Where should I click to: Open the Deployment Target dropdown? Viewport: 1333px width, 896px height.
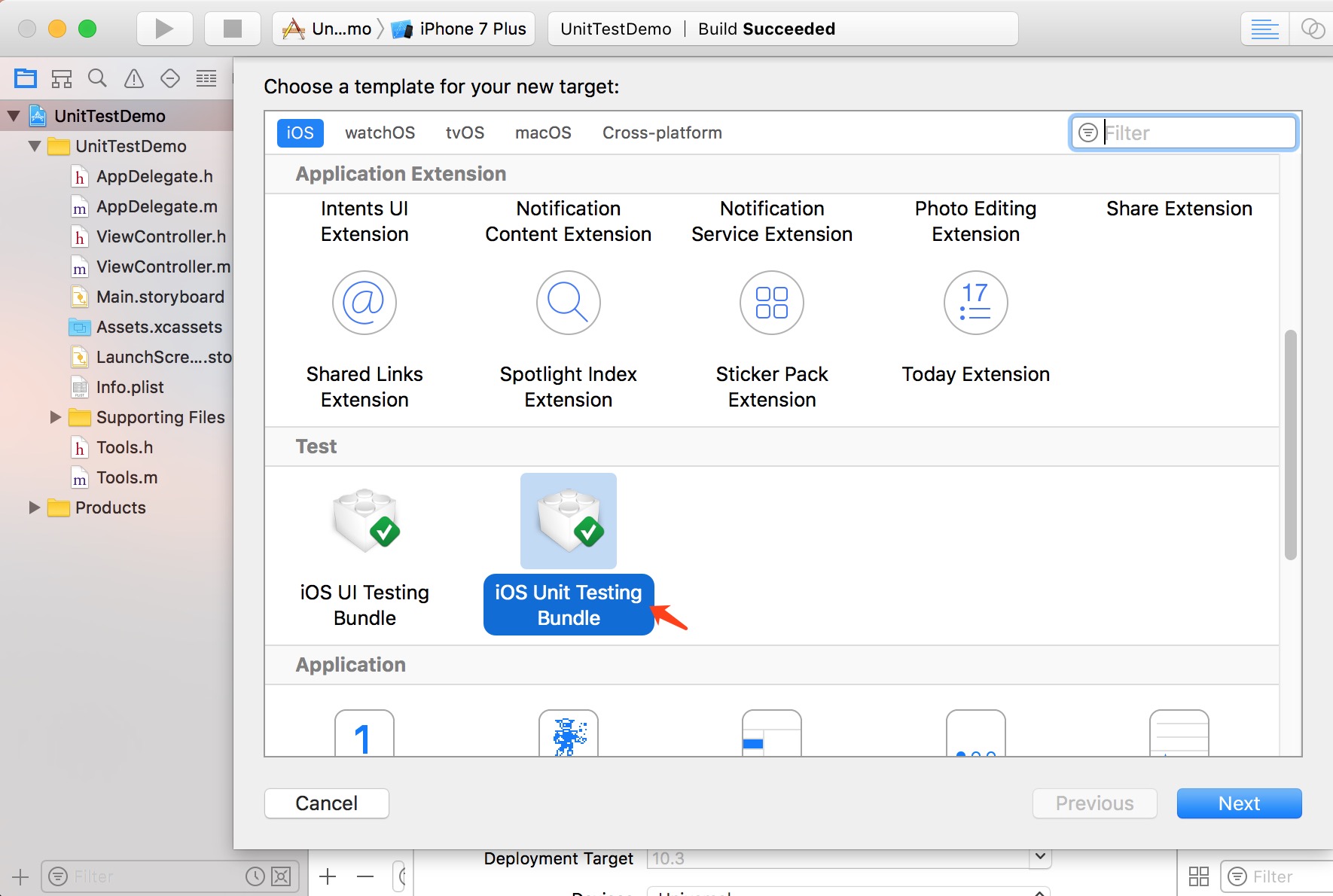pos(1040,858)
